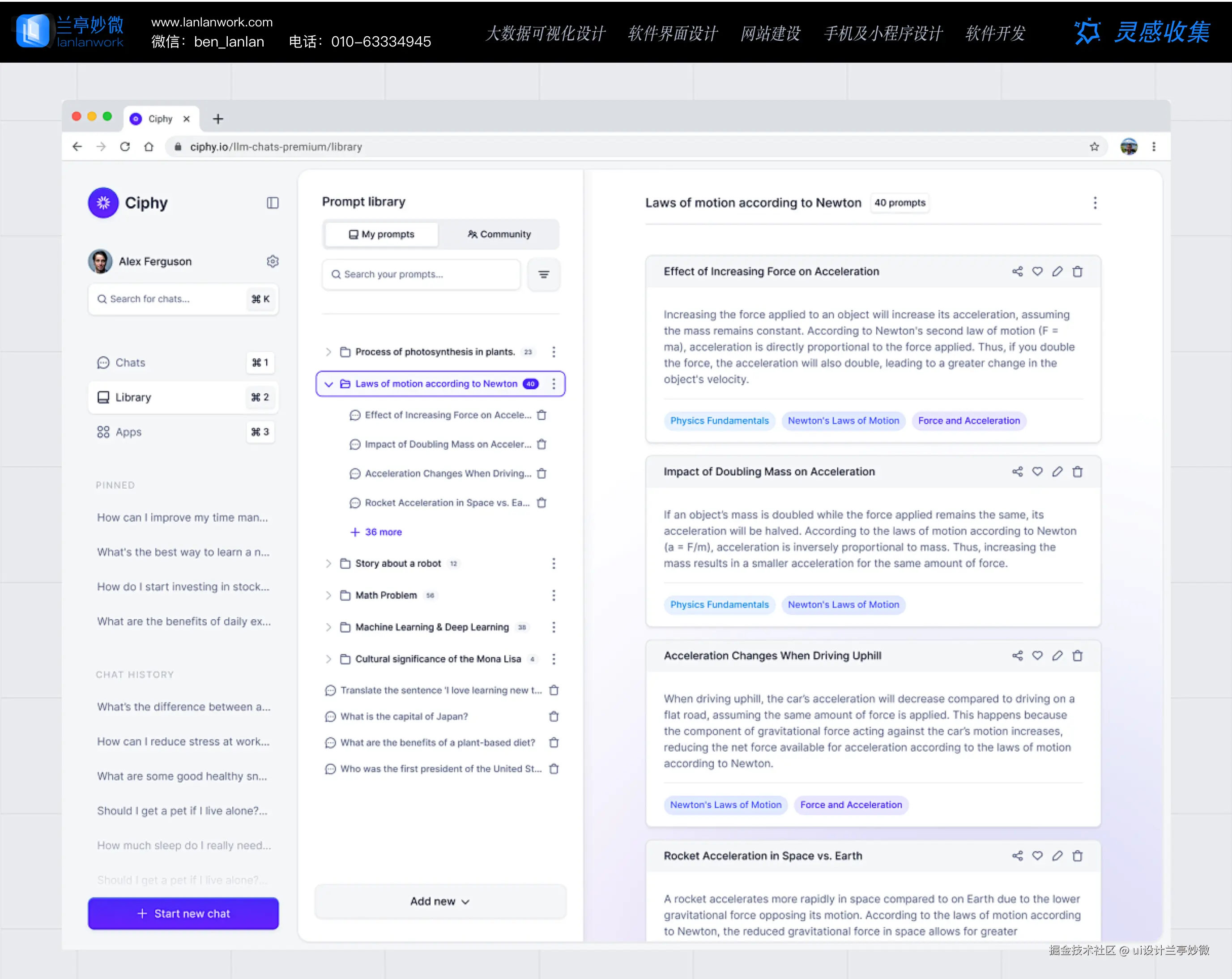Viewport: 1232px width, 979px height.
Task: Open pinned chat 'How do I start investing in stock...'
Action: click(x=183, y=587)
